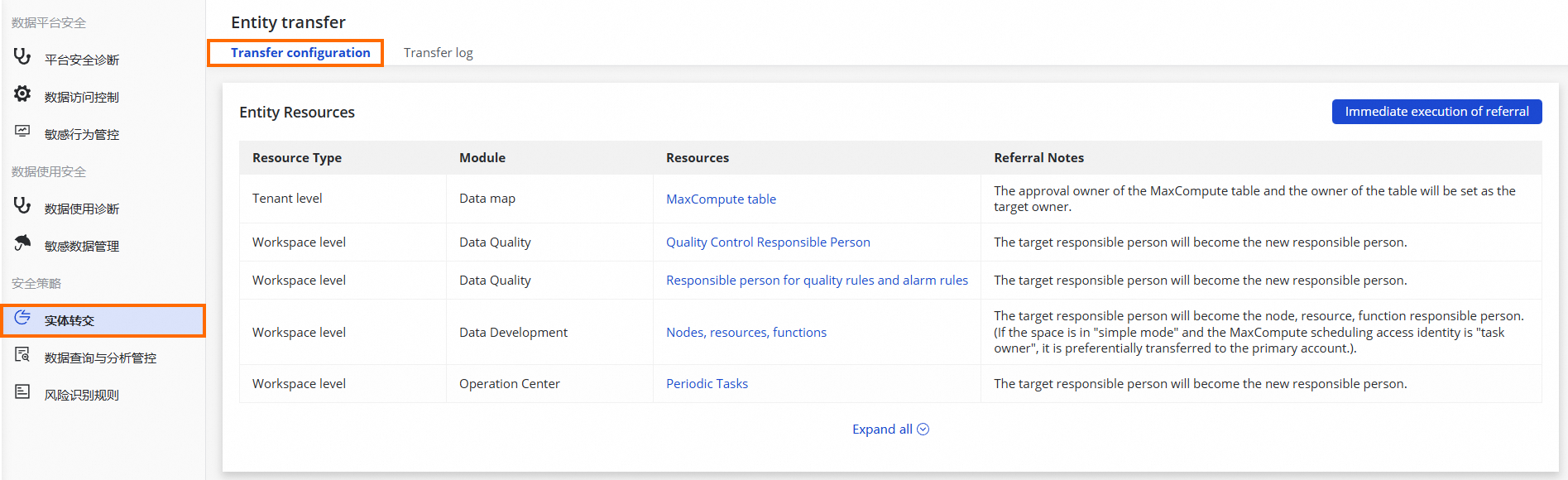Click the gear icon beside 数据访问控制
The height and width of the screenshot is (480, 1568).
22,94
